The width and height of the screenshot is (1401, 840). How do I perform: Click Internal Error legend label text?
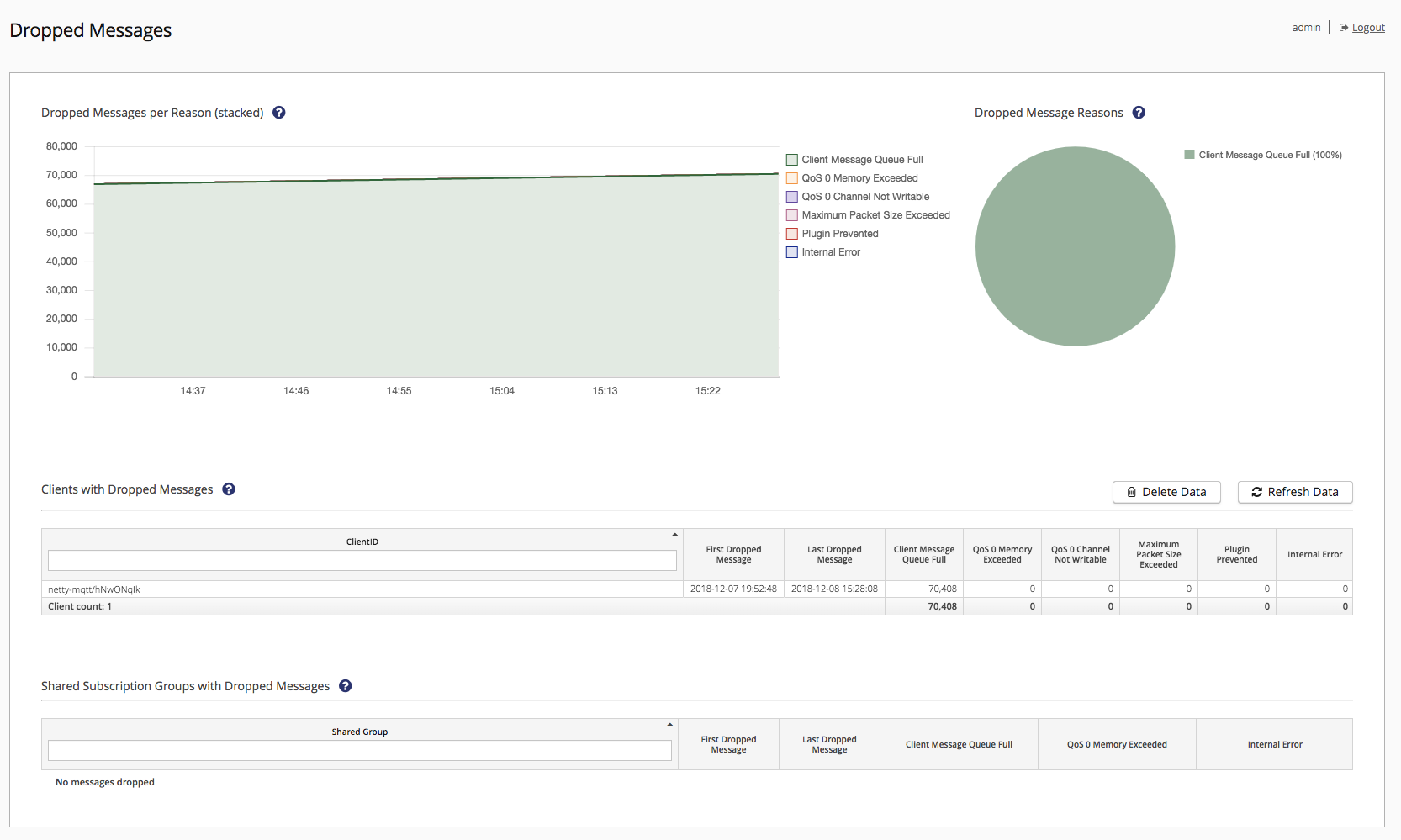tap(831, 252)
